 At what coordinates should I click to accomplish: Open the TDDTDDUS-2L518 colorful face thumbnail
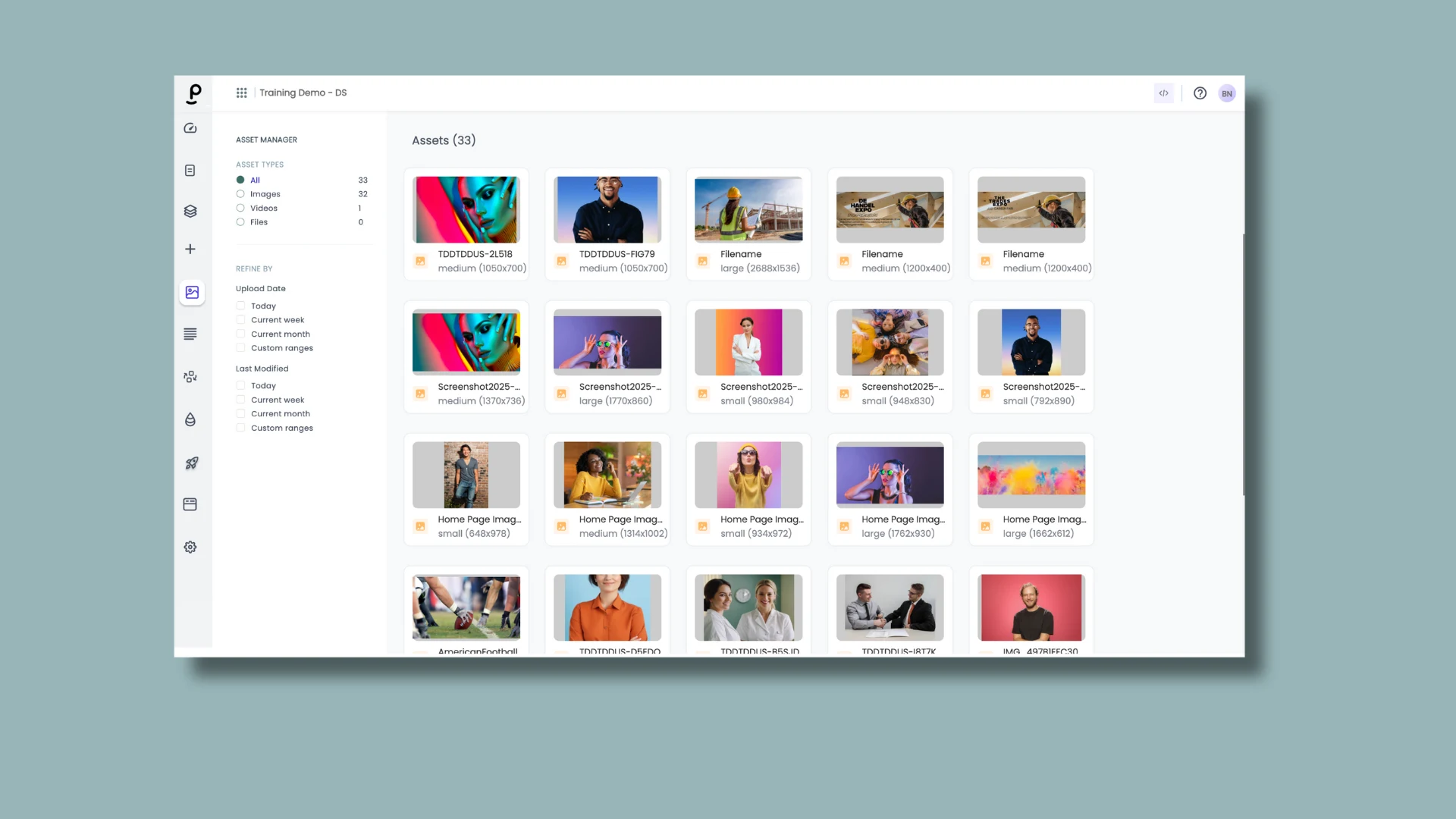466,209
